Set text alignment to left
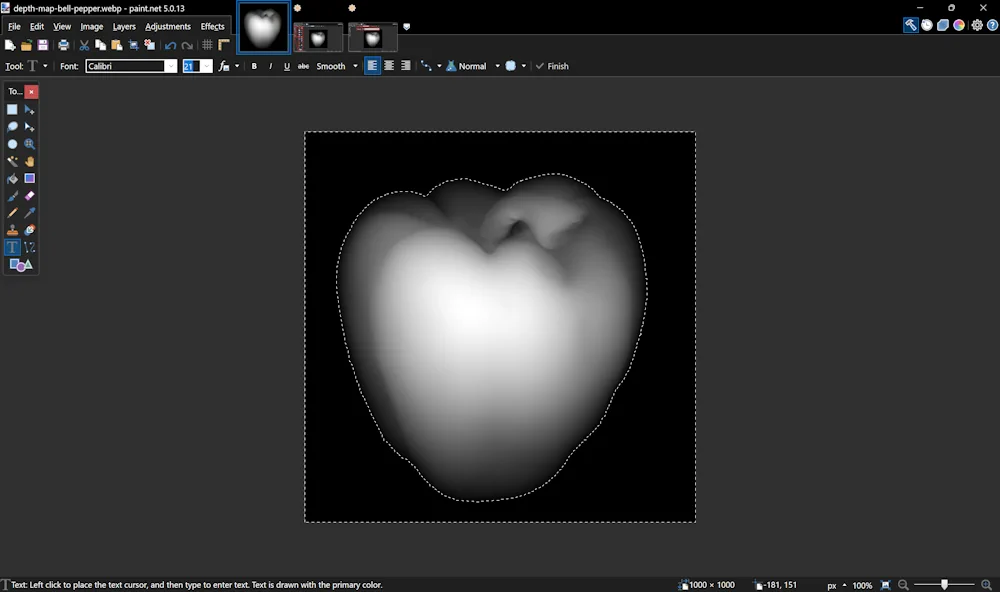The image size is (1000, 592). [372, 66]
